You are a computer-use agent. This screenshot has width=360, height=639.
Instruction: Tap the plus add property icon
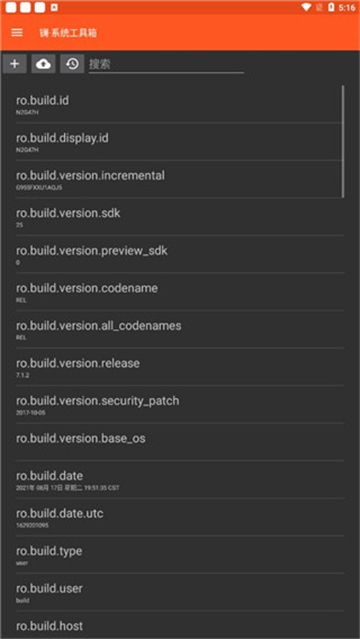[x=15, y=64]
